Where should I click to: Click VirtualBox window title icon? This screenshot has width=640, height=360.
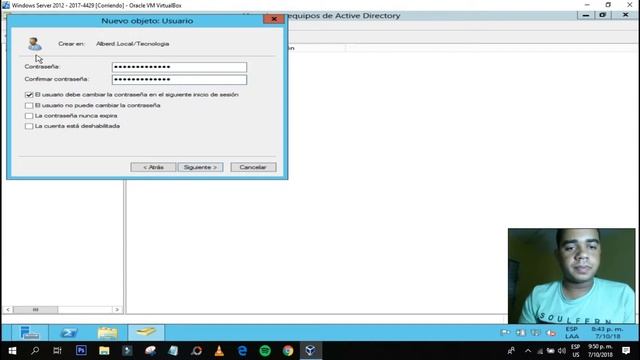click(6, 5)
